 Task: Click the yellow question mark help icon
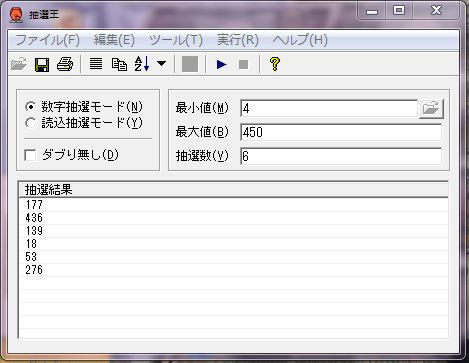[x=275, y=64]
